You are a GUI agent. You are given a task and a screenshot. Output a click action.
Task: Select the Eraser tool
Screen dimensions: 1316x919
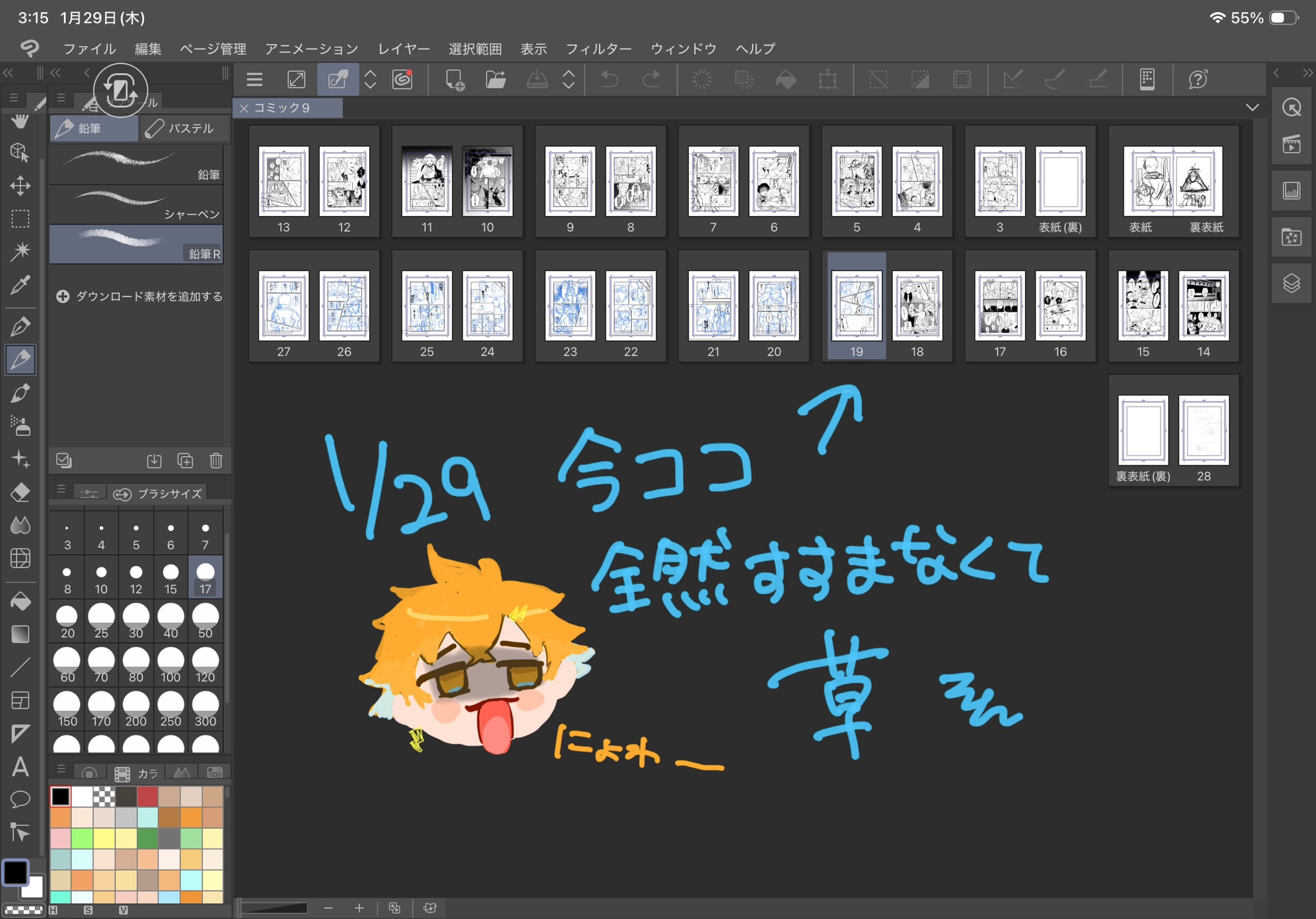point(20,492)
